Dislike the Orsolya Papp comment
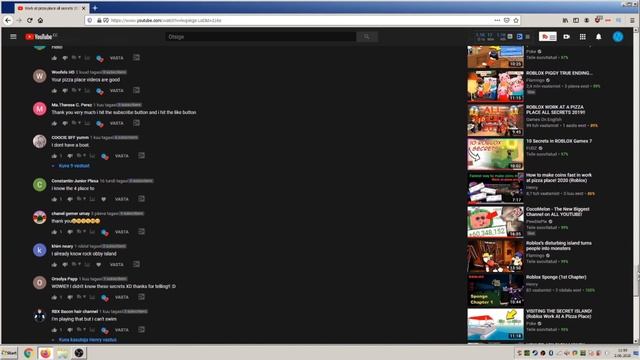640x360 pixels. (70, 297)
